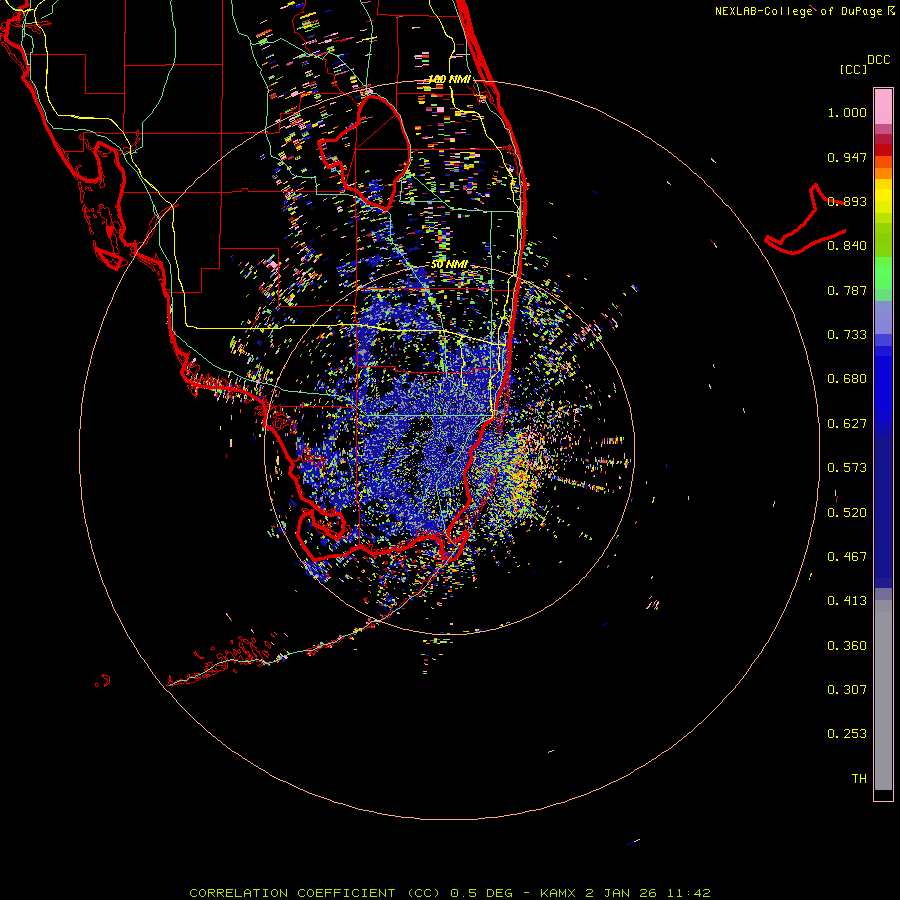
Task: Click the red Bahamas island outline at right
Action: coord(806,220)
